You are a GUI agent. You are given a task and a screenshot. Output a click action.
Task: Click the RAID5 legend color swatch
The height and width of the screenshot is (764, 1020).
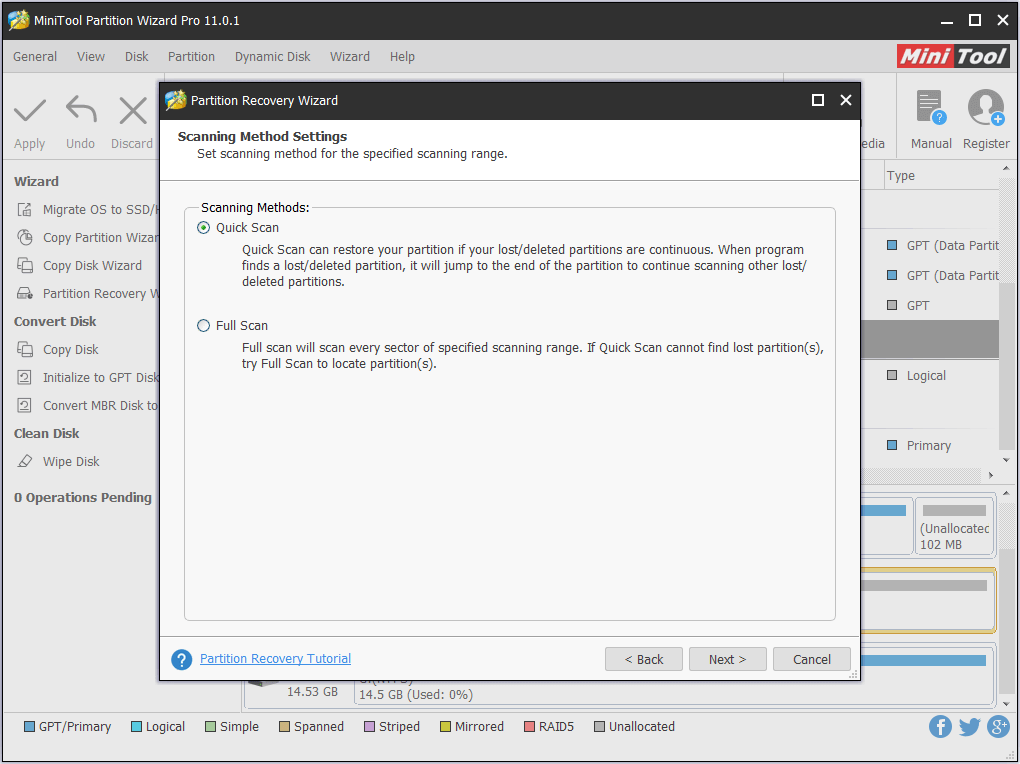click(529, 726)
